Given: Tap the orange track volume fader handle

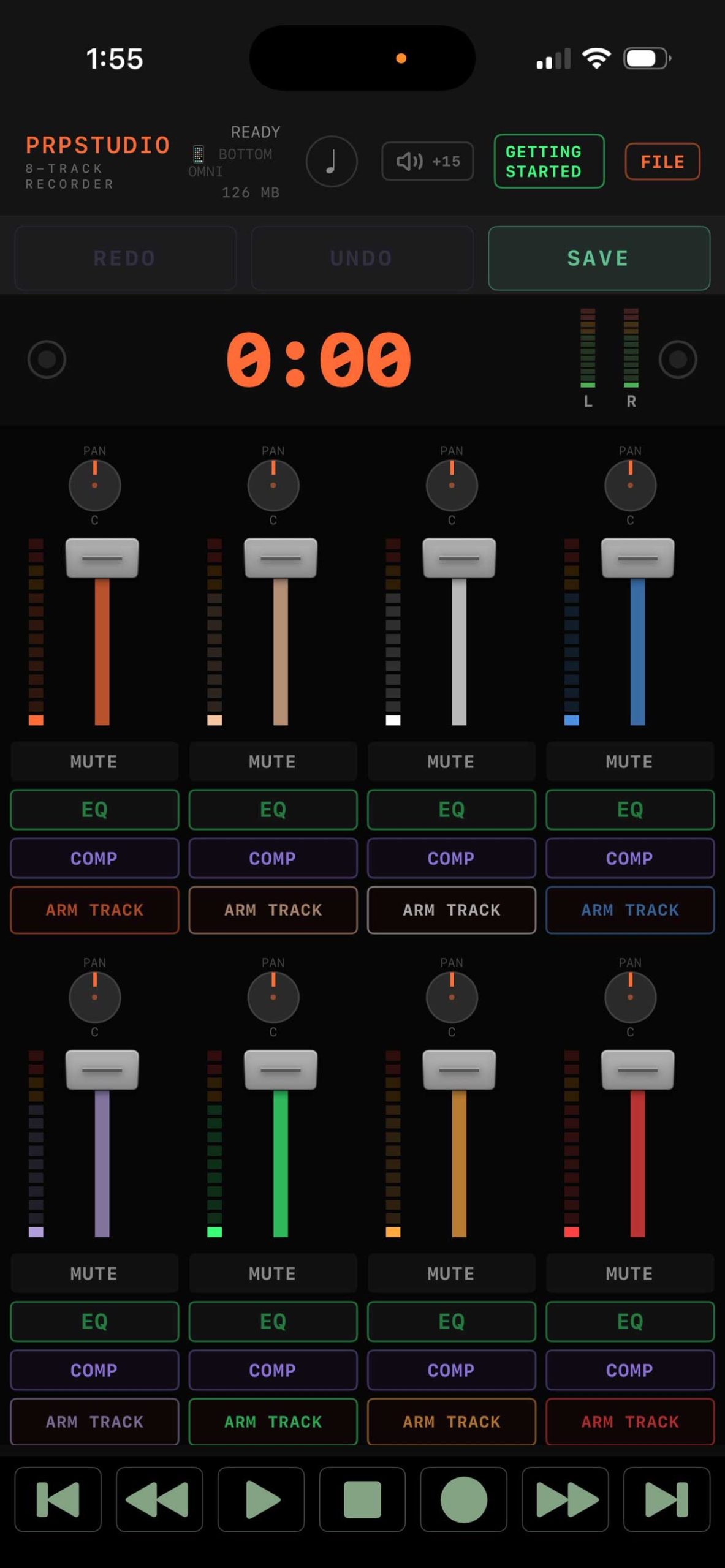Looking at the screenshot, I should click(x=102, y=558).
